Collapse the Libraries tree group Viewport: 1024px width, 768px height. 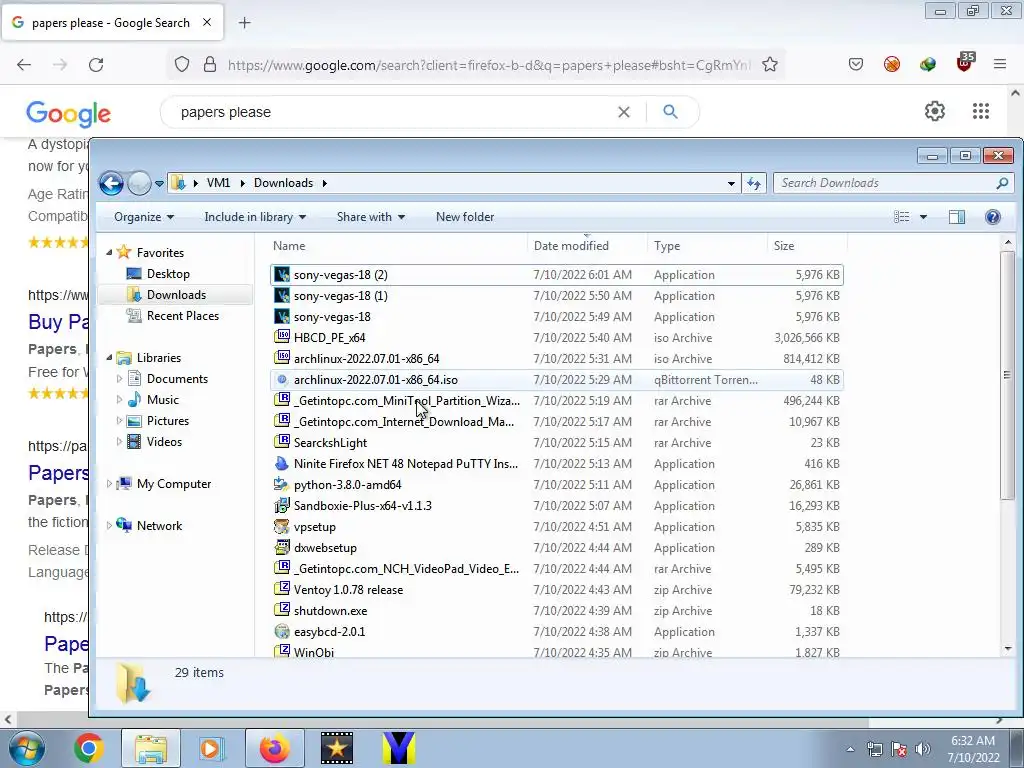[109, 358]
